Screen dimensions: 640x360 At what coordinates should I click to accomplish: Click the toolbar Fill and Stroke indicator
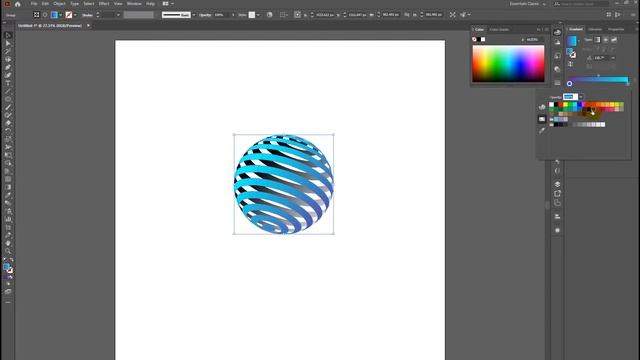(x=8, y=268)
